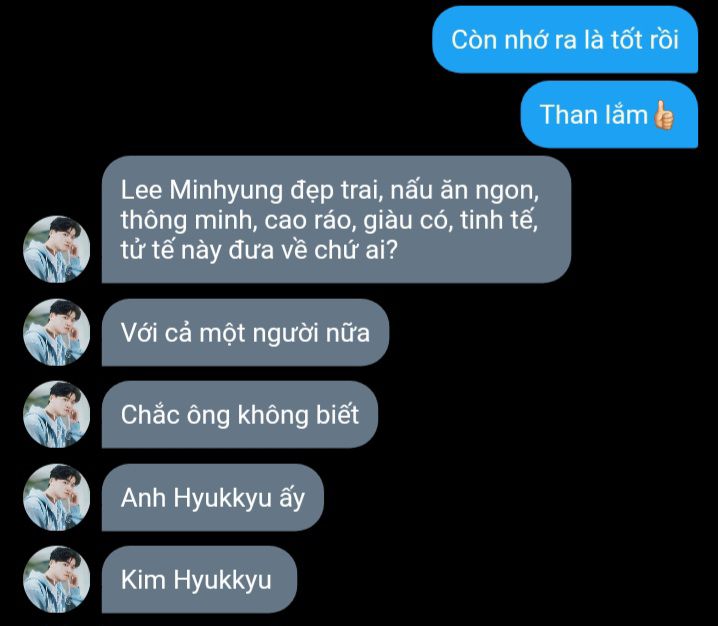Select the "Anh Hyukkyu ấy" message bubble
718x626 pixels.
pos(212,497)
